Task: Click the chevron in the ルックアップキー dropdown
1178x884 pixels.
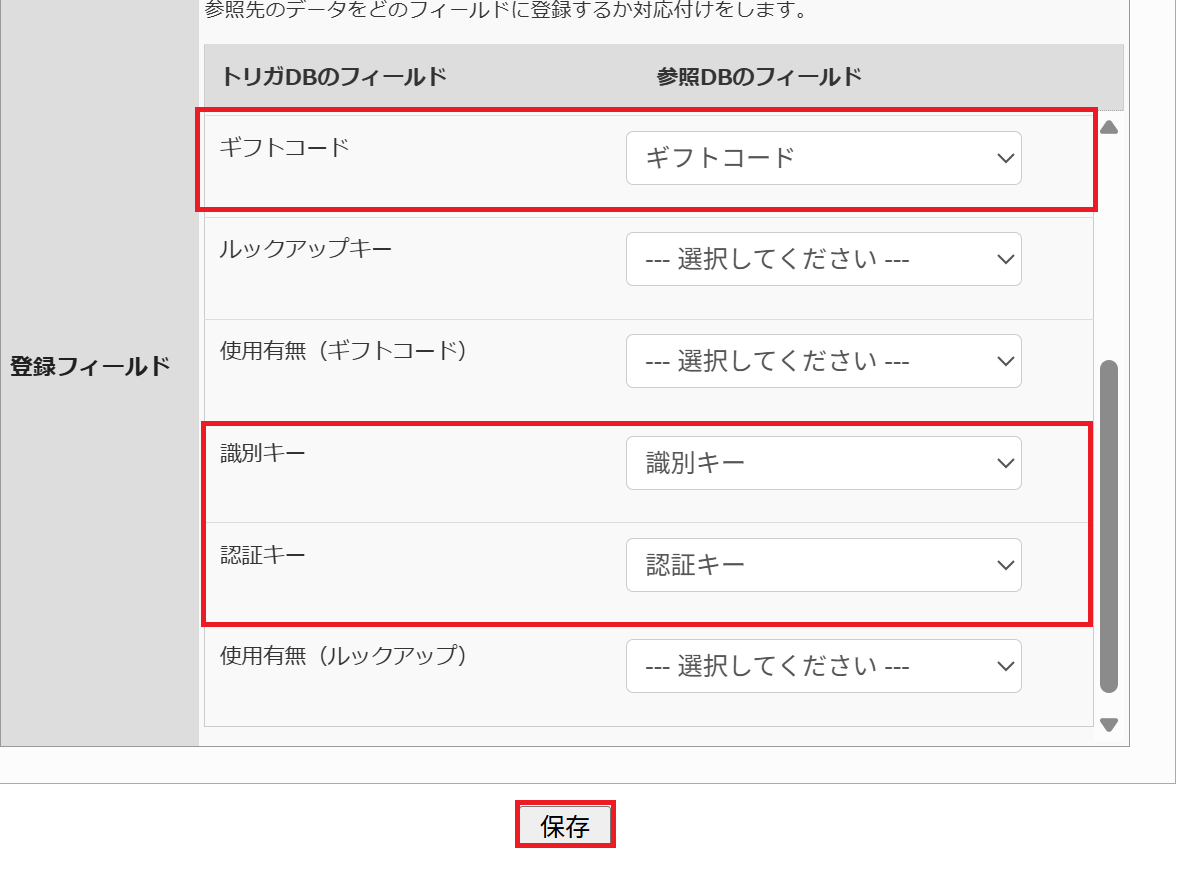Action: pyautogui.click(x=1005, y=260)
